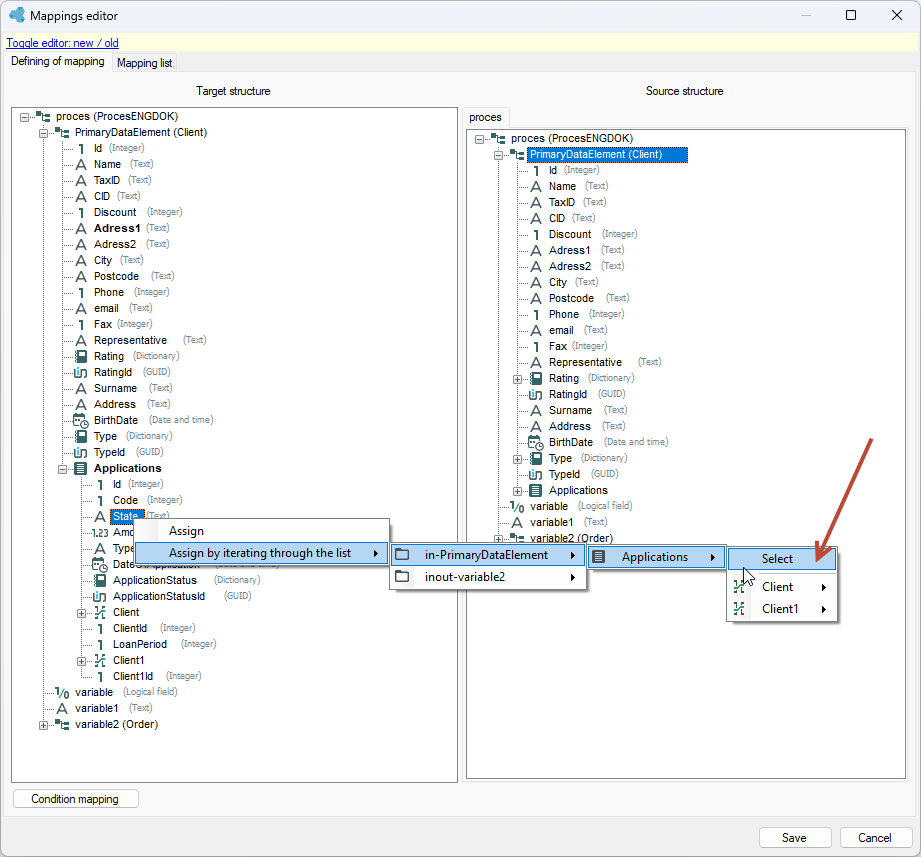Click the integer icon beside LoanPeriod in Target structure
Viewport: 921px width, 857px height.
(x=100, y=644)
